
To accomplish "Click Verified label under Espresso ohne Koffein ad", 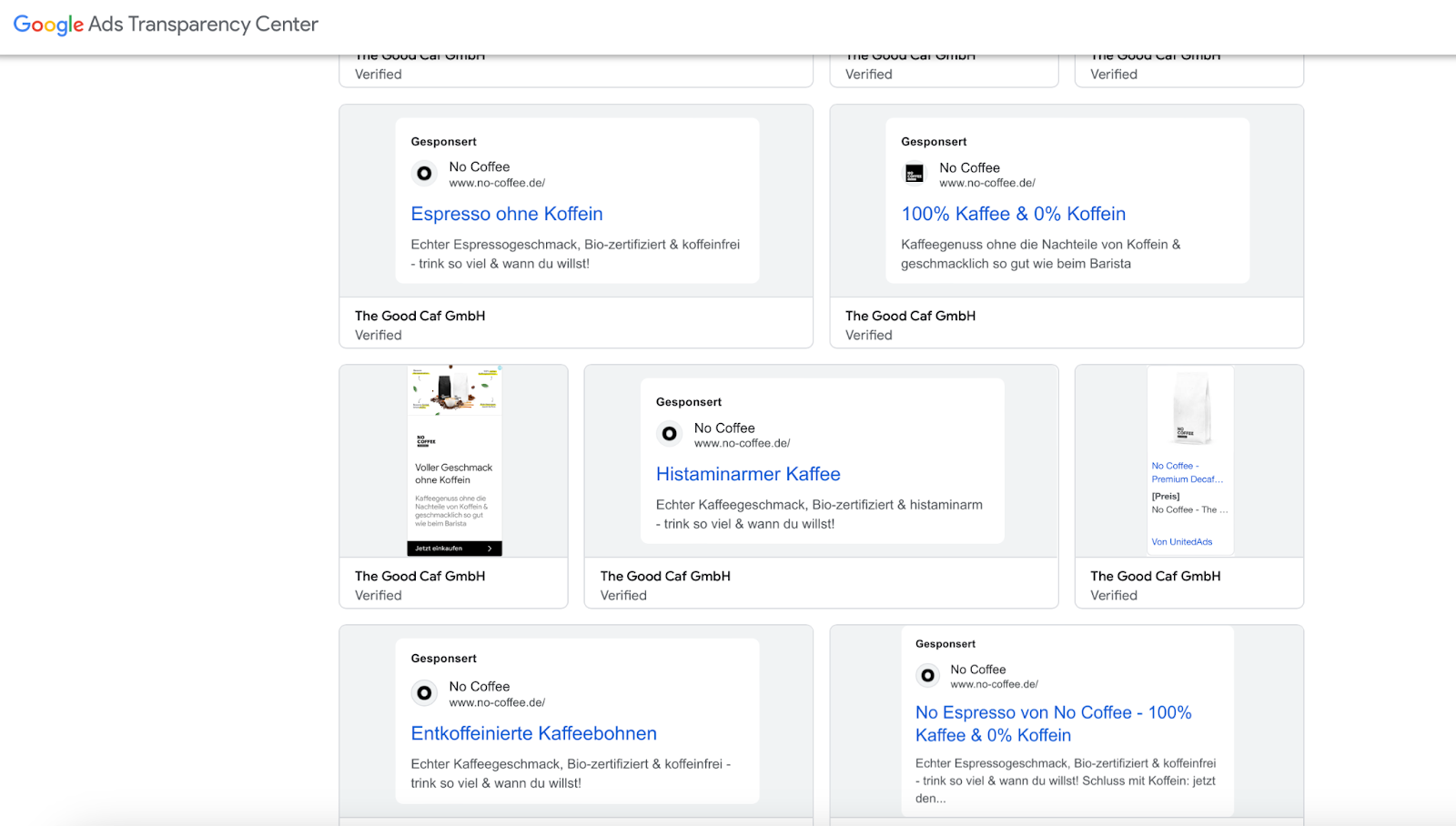I will 379,335.
